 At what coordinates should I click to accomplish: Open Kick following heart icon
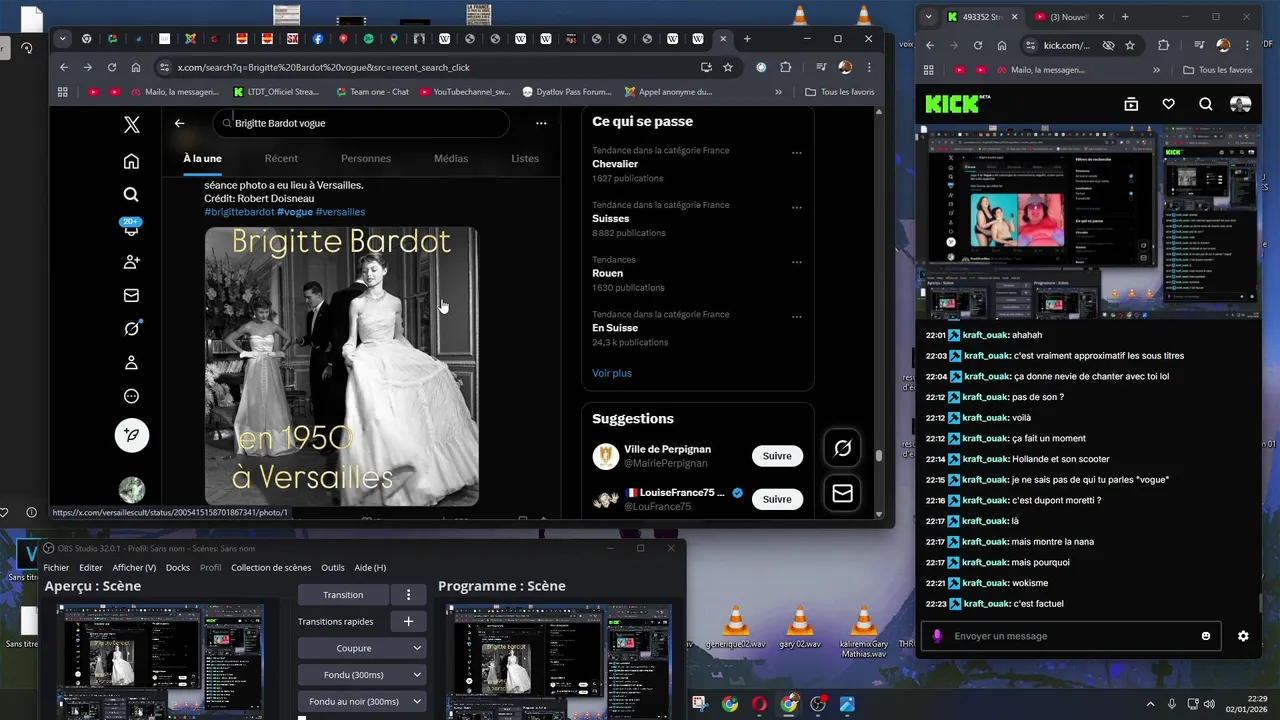click(1168, 104)
